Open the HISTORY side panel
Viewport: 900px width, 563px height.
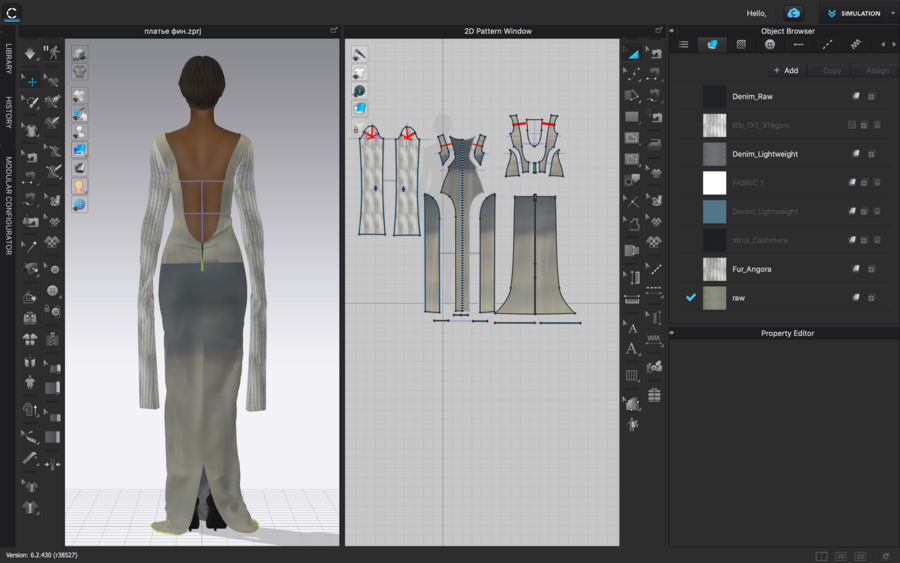click(9, 112)
